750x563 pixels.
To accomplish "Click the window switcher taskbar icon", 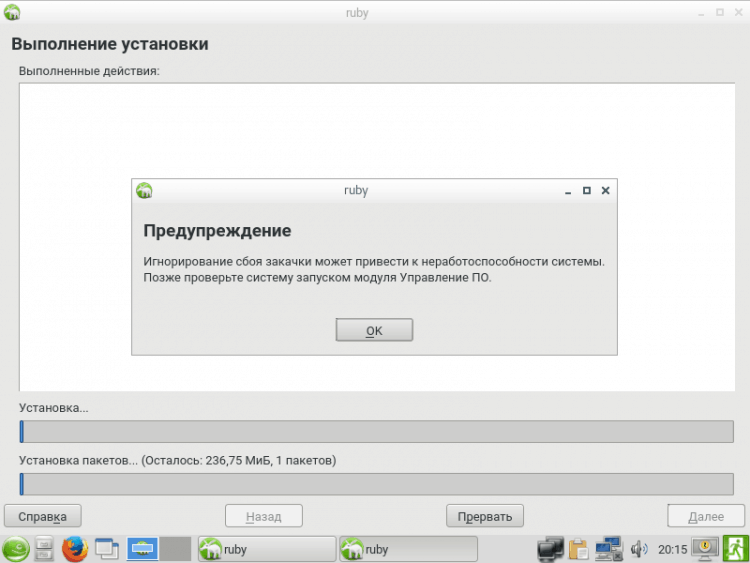I will 106,549.
